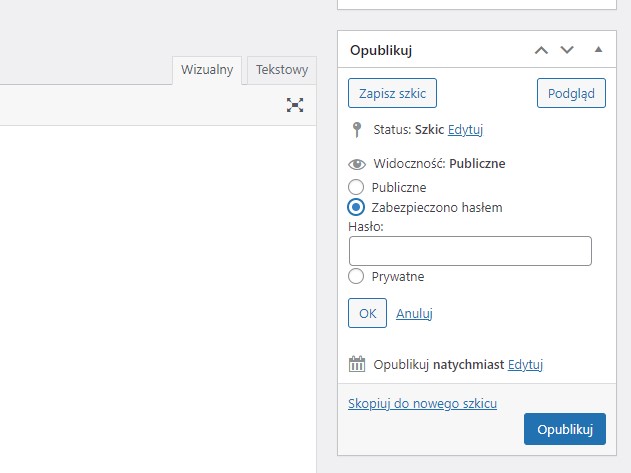Switch to the Tekstowy editor tab
The image size is (631, 473).
[x=281, y=70]
